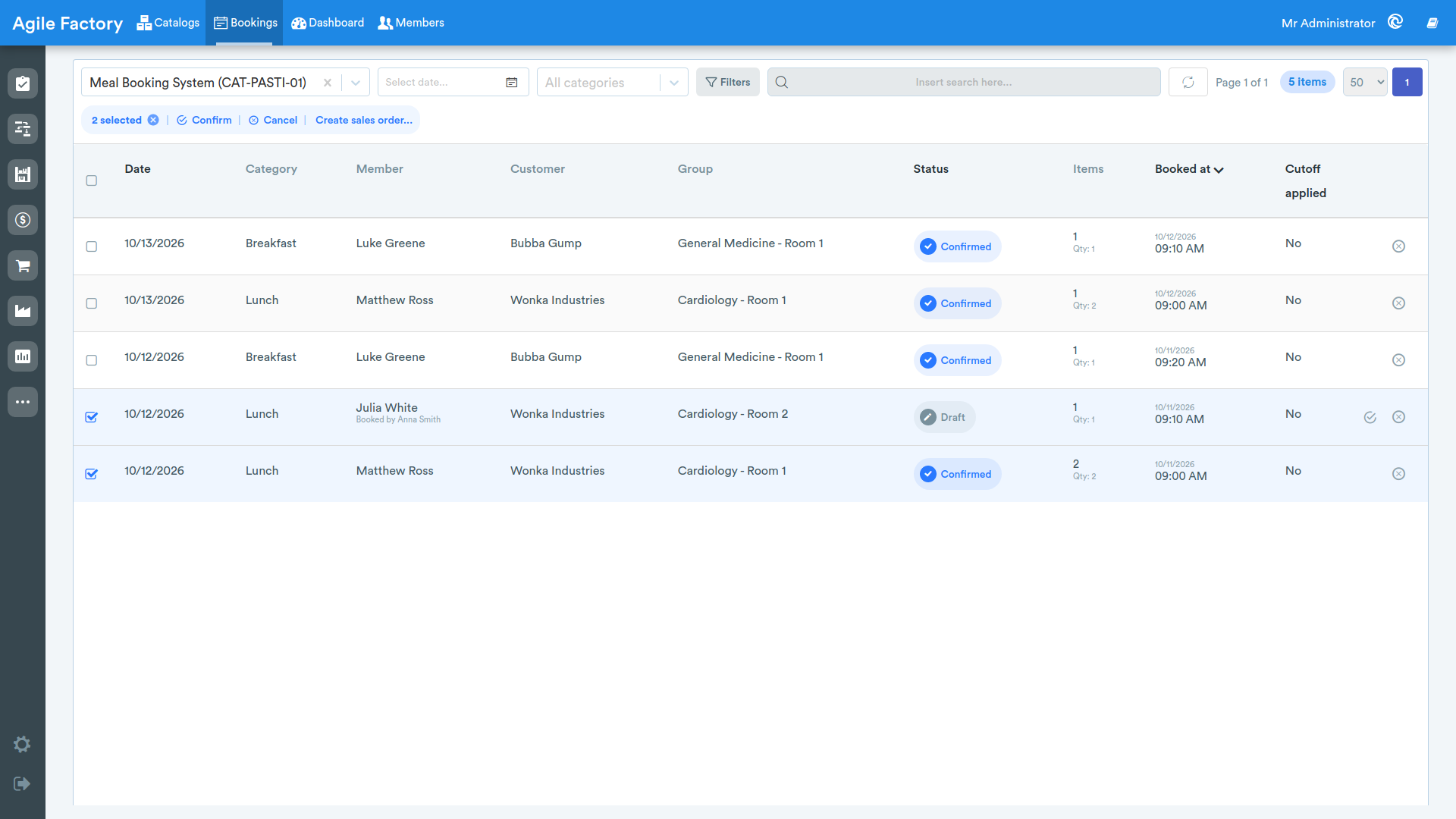1456x819 pixels.
Task: Go to page 1 button
Action: click(1407, 82)
